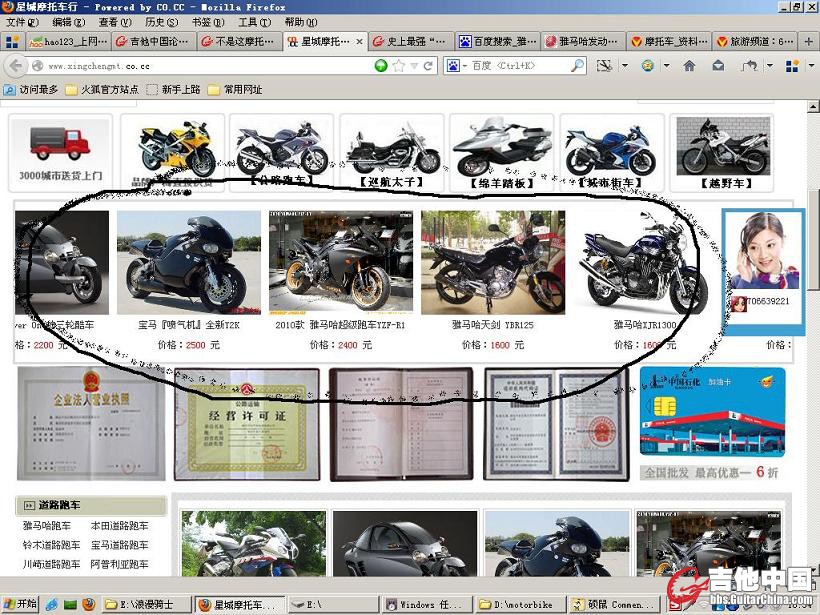Click the 【越野车】 category link

[x=723, y=183]
